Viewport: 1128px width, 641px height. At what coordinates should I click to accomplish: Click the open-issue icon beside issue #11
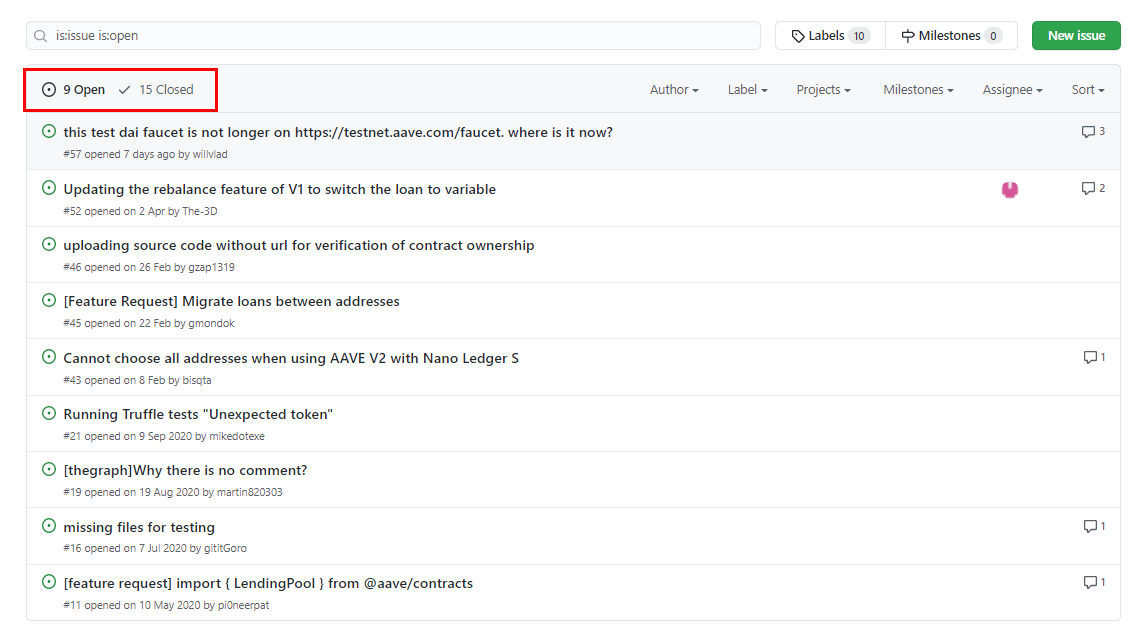tap(49, 582)
